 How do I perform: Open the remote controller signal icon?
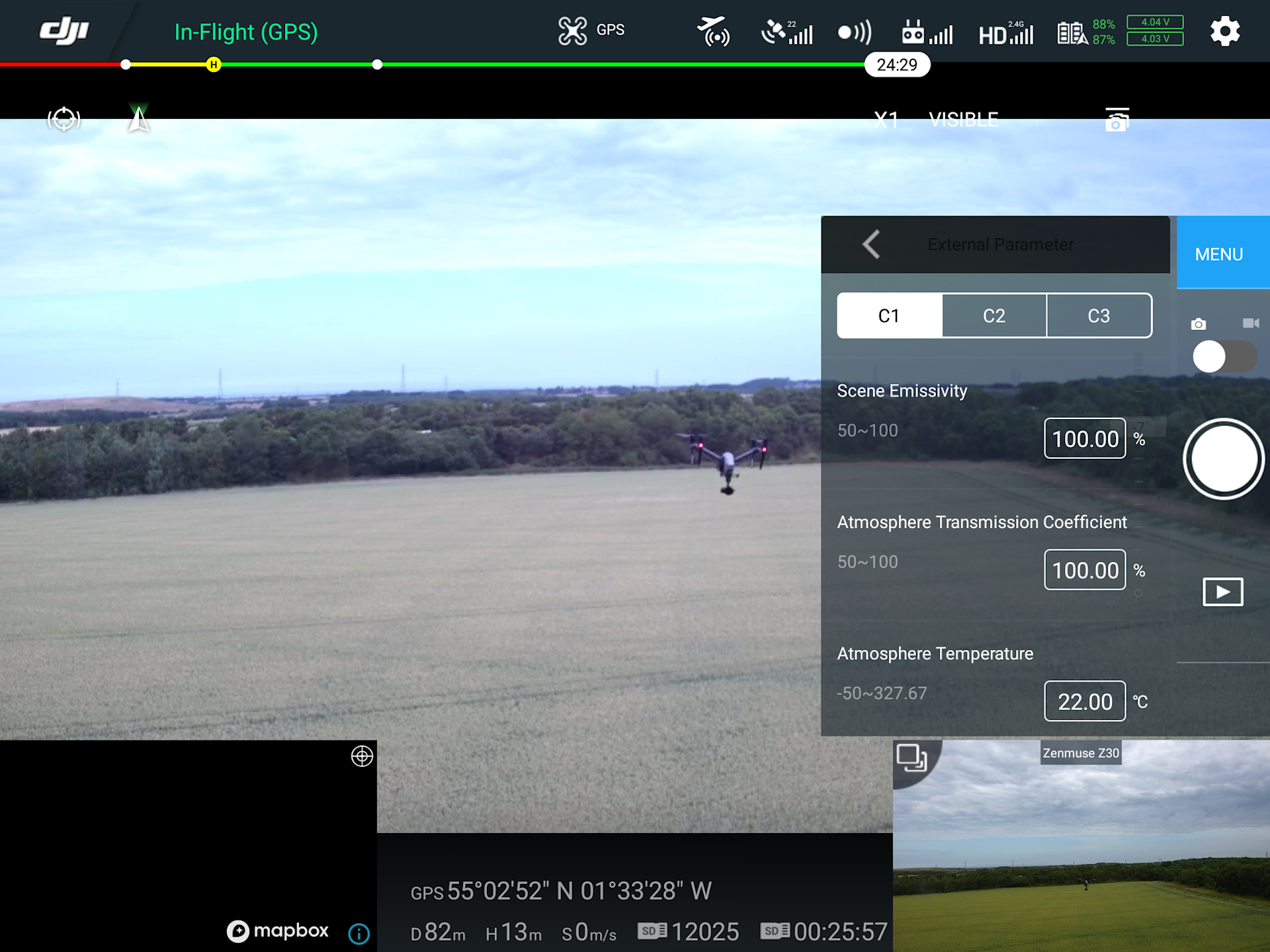927,32
